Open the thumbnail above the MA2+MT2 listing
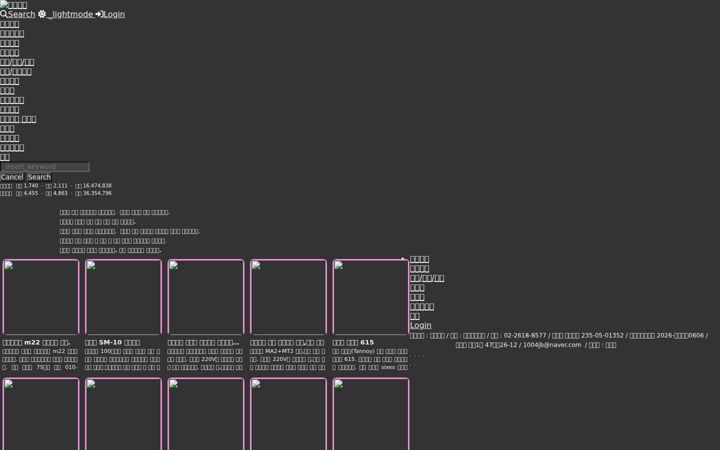Screen dimensions: 720x450 coord(288,297)
